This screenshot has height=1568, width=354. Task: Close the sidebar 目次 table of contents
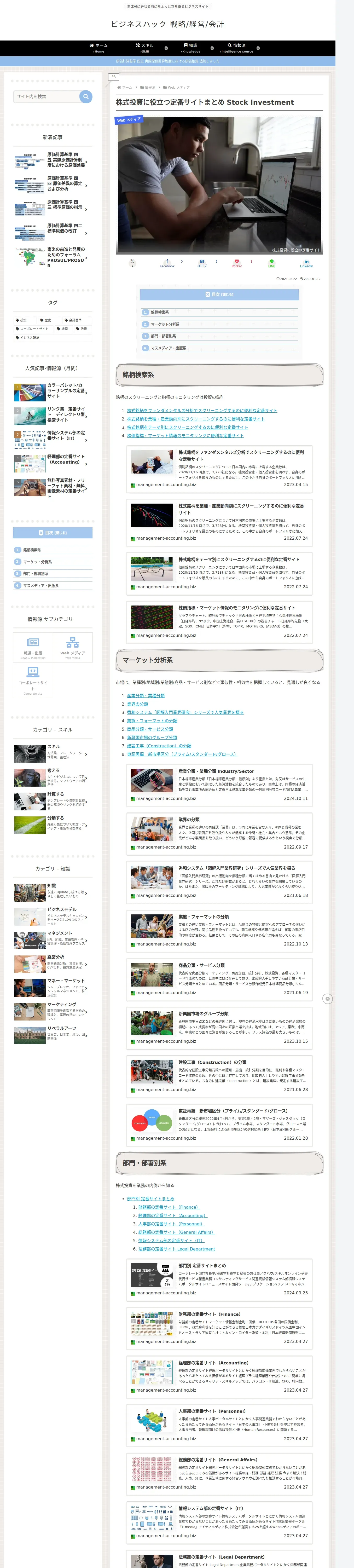[x=53, y=533]
